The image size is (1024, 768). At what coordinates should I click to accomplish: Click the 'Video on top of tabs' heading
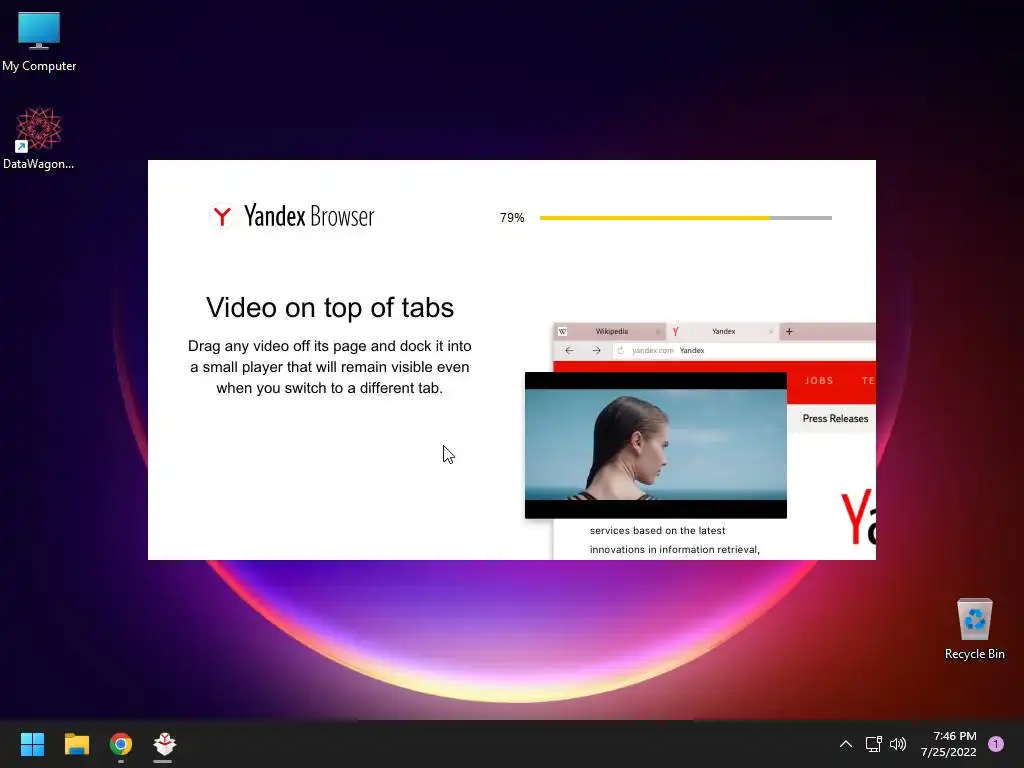[330, 308]
